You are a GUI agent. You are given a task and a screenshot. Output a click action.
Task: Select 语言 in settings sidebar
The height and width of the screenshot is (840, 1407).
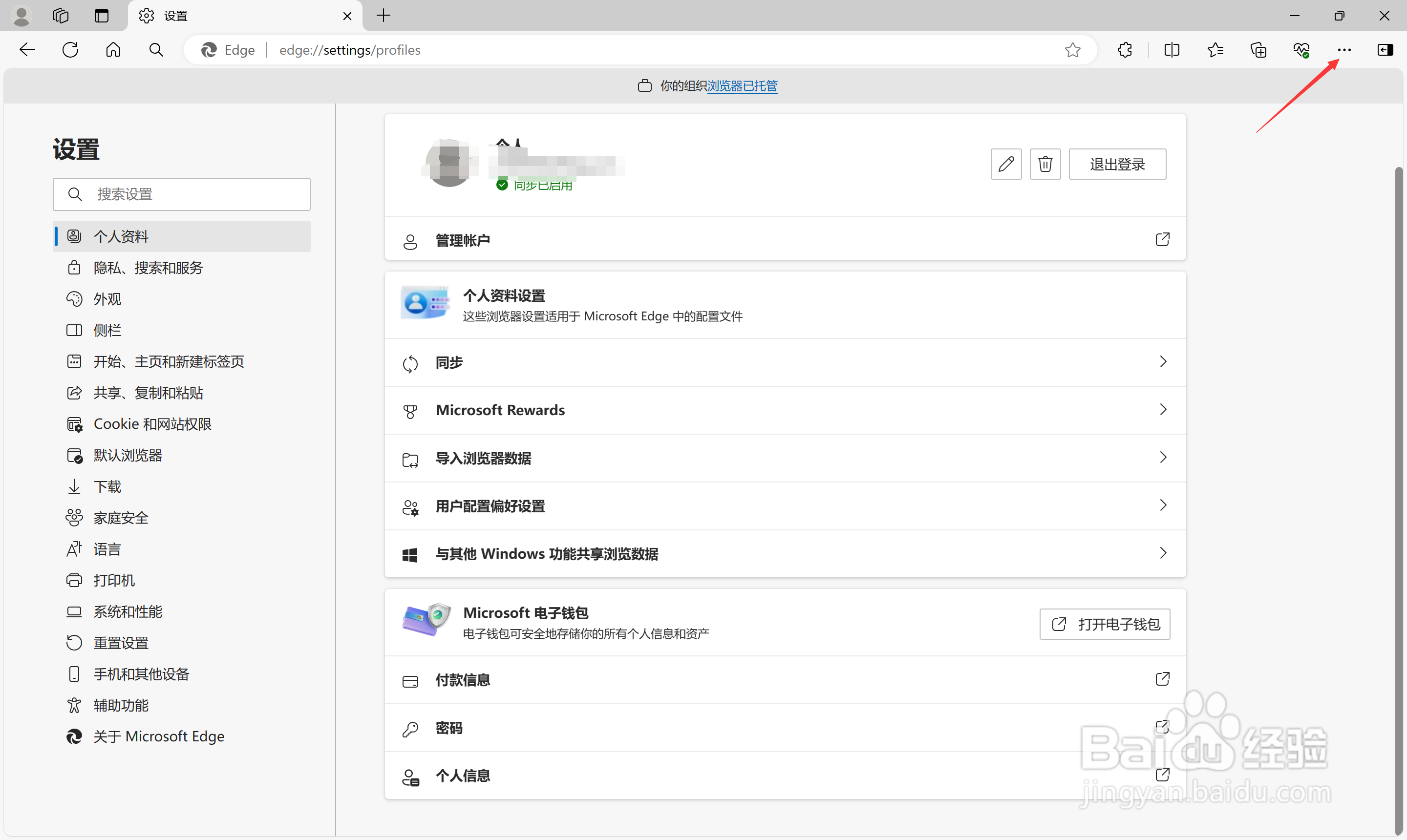[x=182, y=548]
